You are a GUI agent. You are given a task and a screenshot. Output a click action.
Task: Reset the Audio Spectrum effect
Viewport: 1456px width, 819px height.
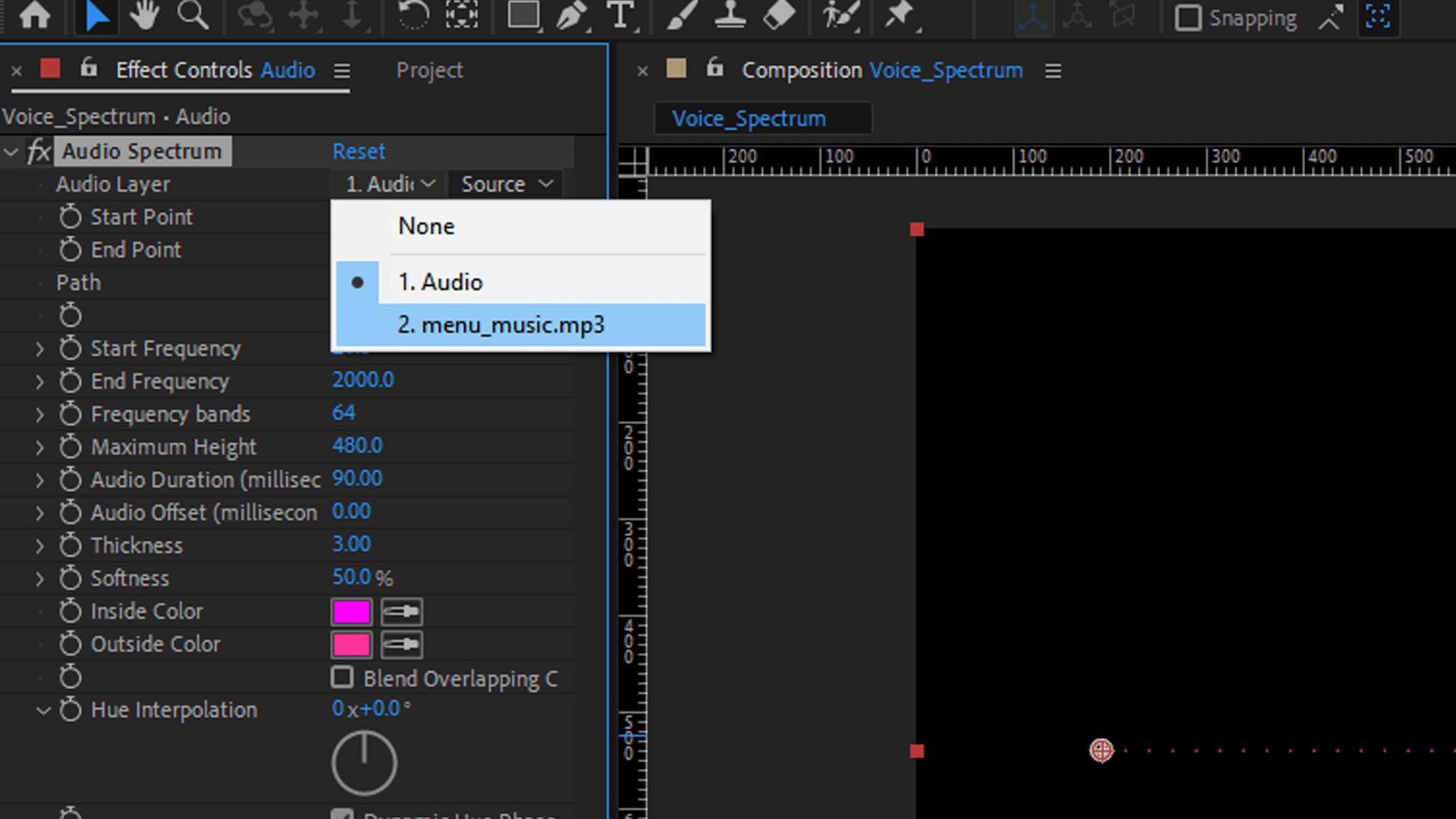(358, 151)
